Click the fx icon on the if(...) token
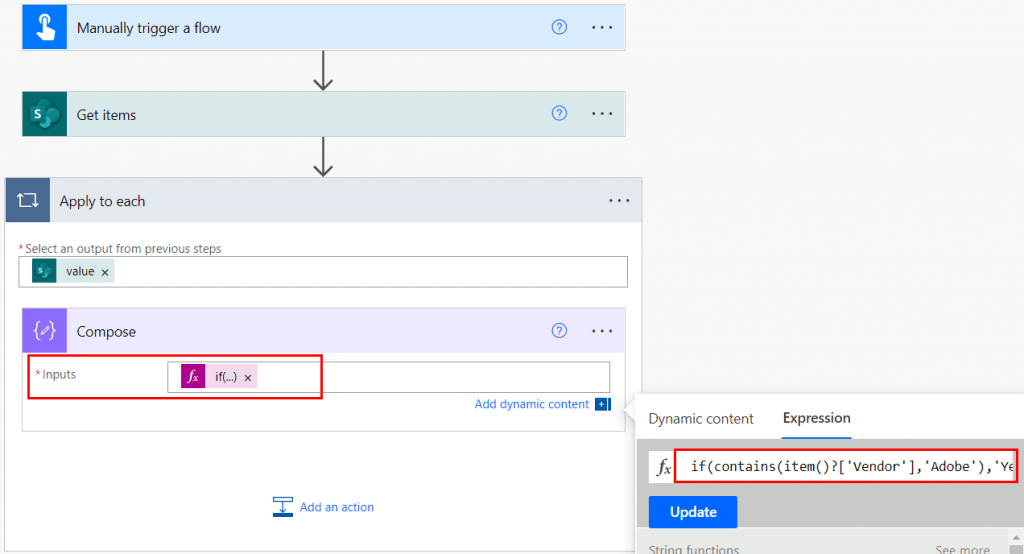Viewport: 1024px width, 554px height. pyautogui.click(x=193, y=376)
